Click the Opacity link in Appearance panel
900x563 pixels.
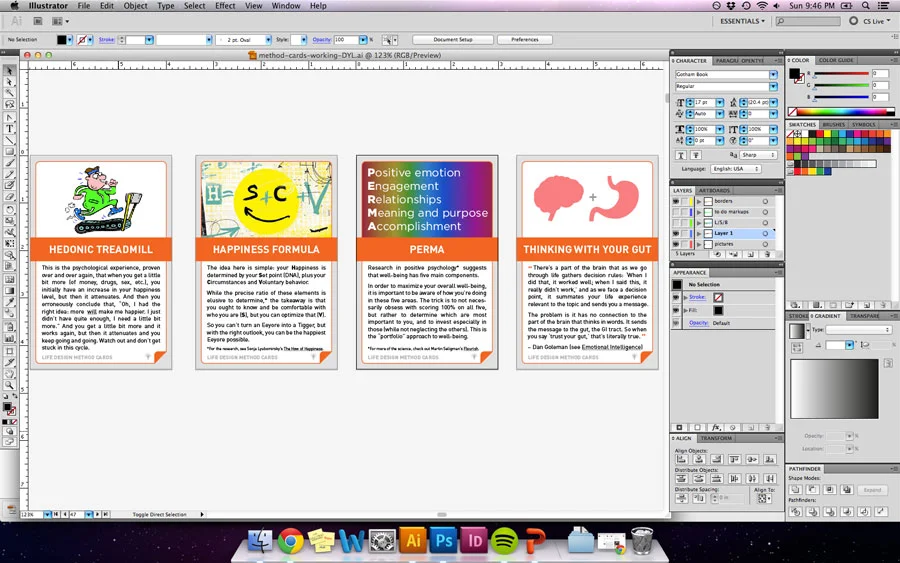[x=698, y=323]
